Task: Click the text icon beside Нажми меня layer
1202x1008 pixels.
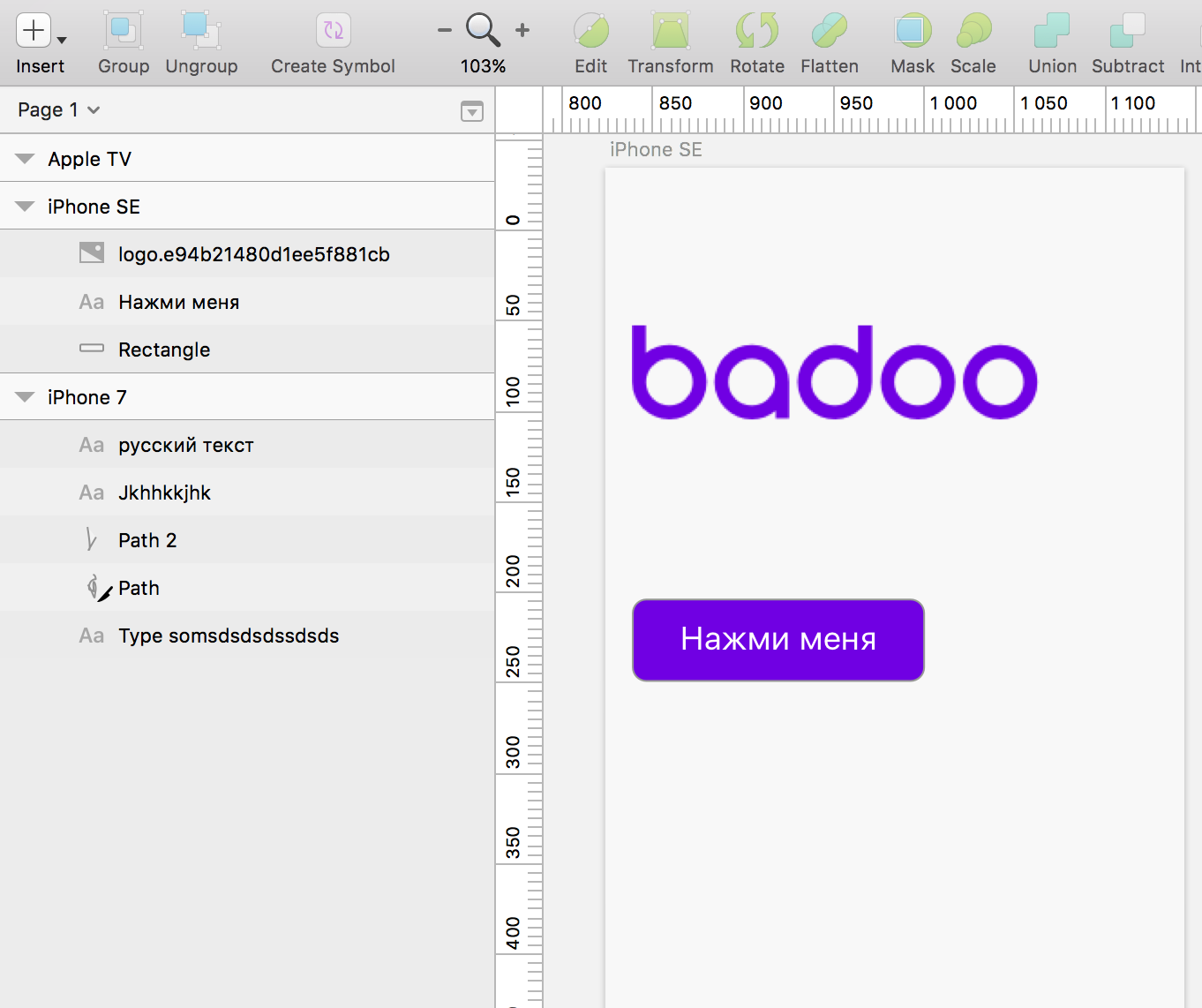Action: (x=92, y=302)
